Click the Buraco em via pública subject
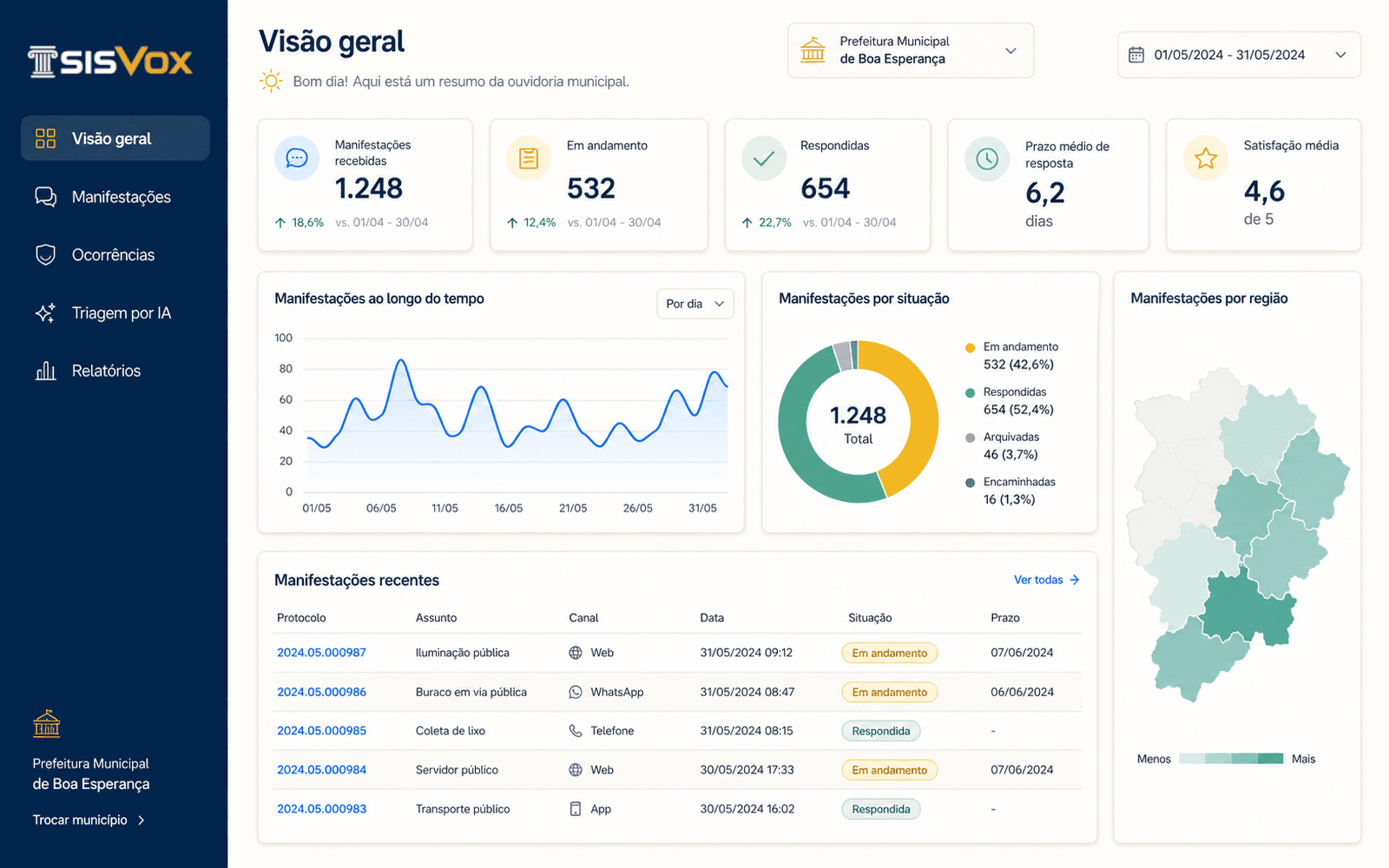 pos(471,692)
